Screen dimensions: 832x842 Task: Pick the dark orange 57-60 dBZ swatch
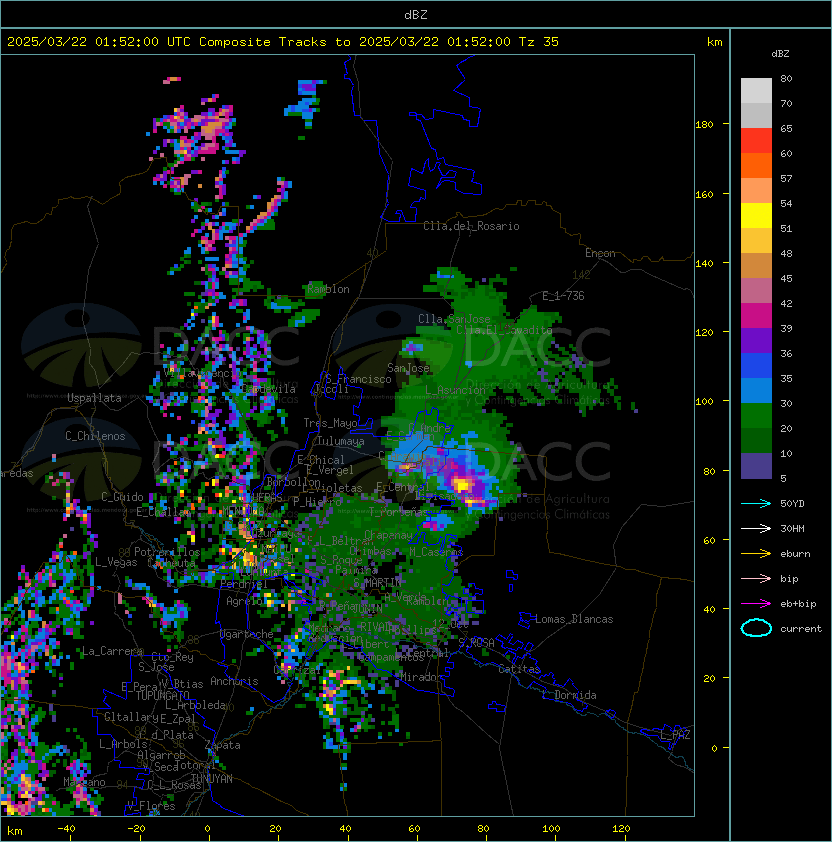pos(756,165)
